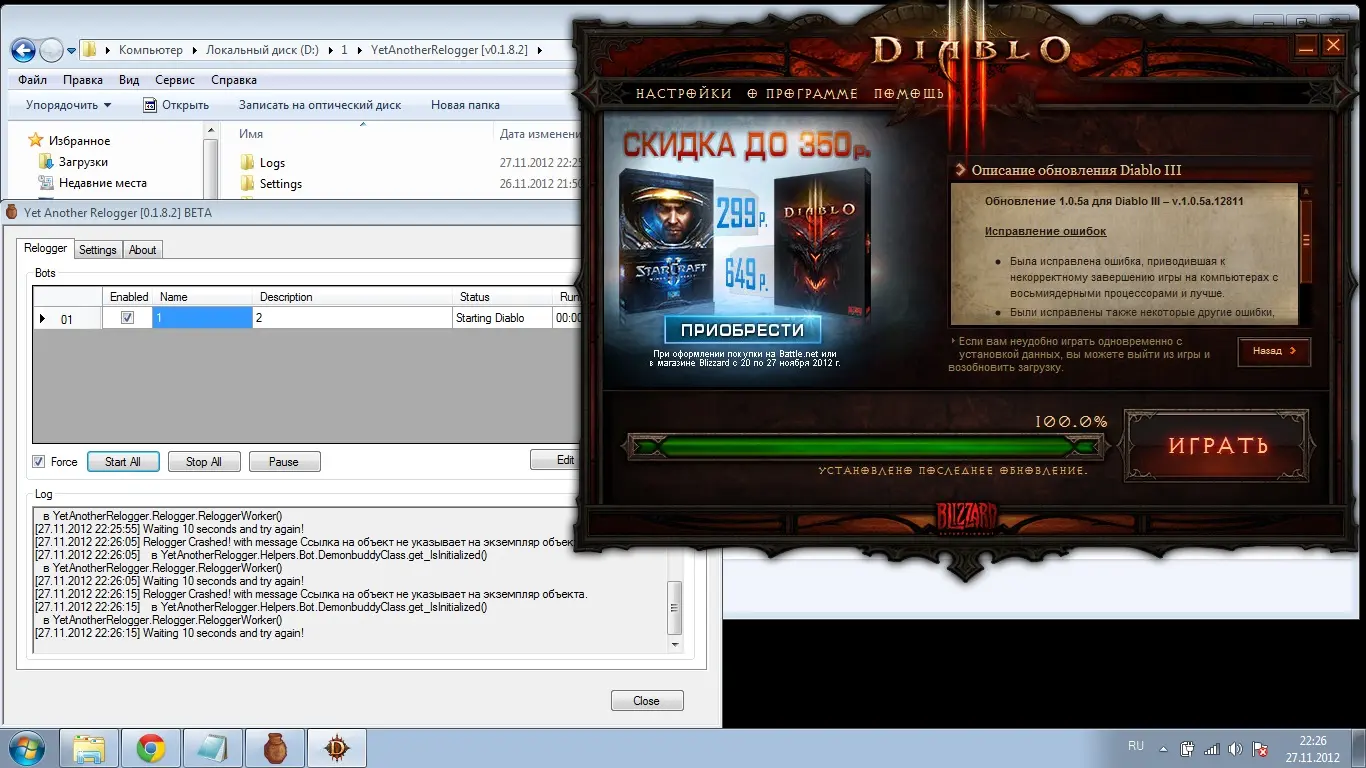Switch to the Settings tab

tap(98, 250)
